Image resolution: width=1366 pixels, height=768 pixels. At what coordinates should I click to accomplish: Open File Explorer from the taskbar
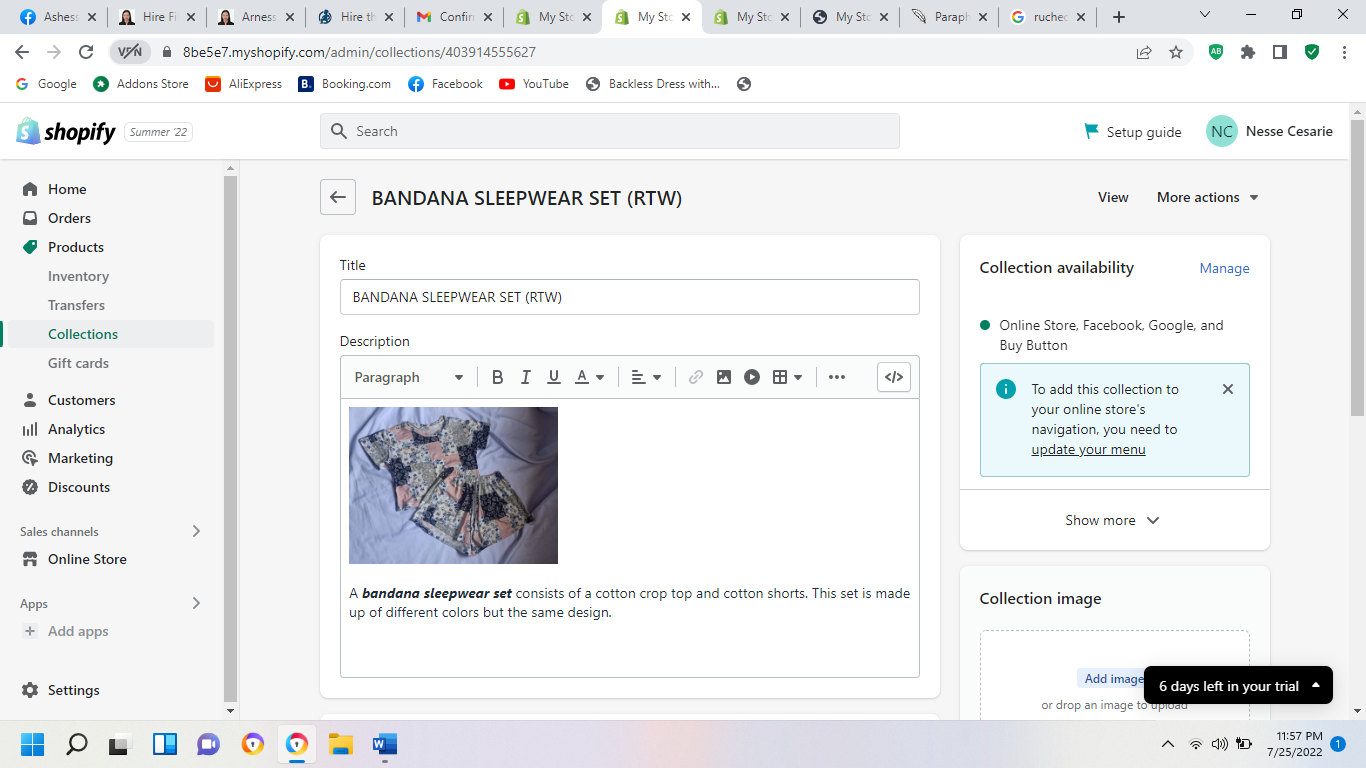tap(341, 744)
